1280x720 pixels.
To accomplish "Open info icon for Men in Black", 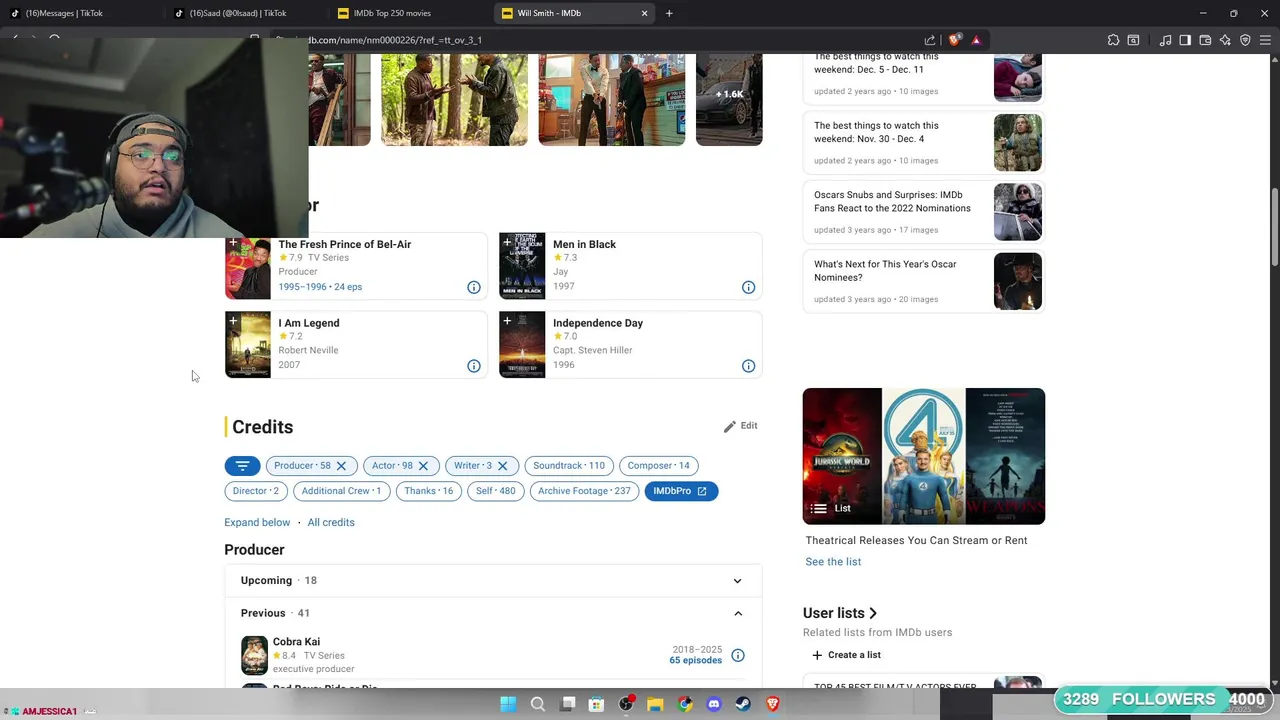I will click(x=748, y=288).
